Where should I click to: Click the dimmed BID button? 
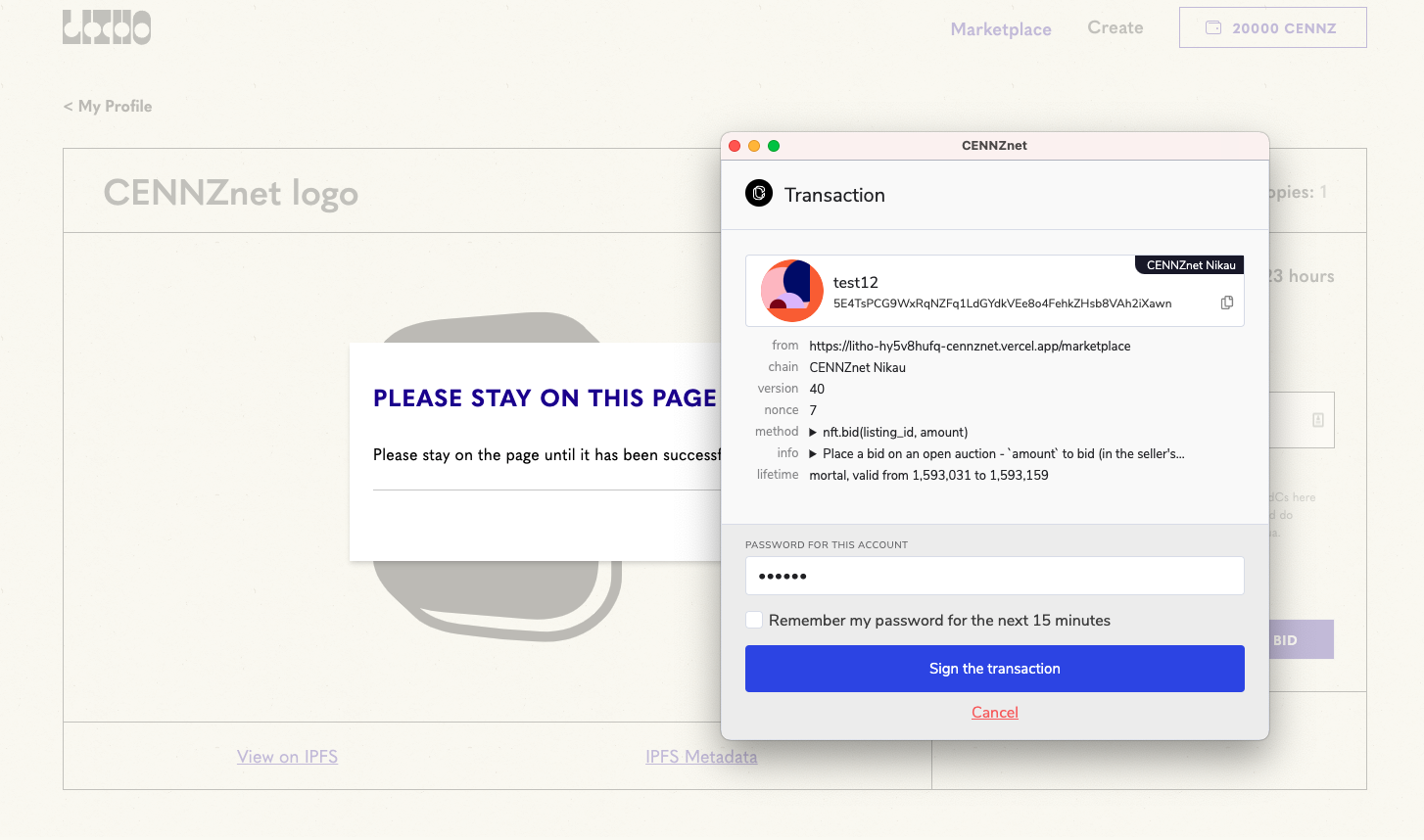(x=1301, y=639)
